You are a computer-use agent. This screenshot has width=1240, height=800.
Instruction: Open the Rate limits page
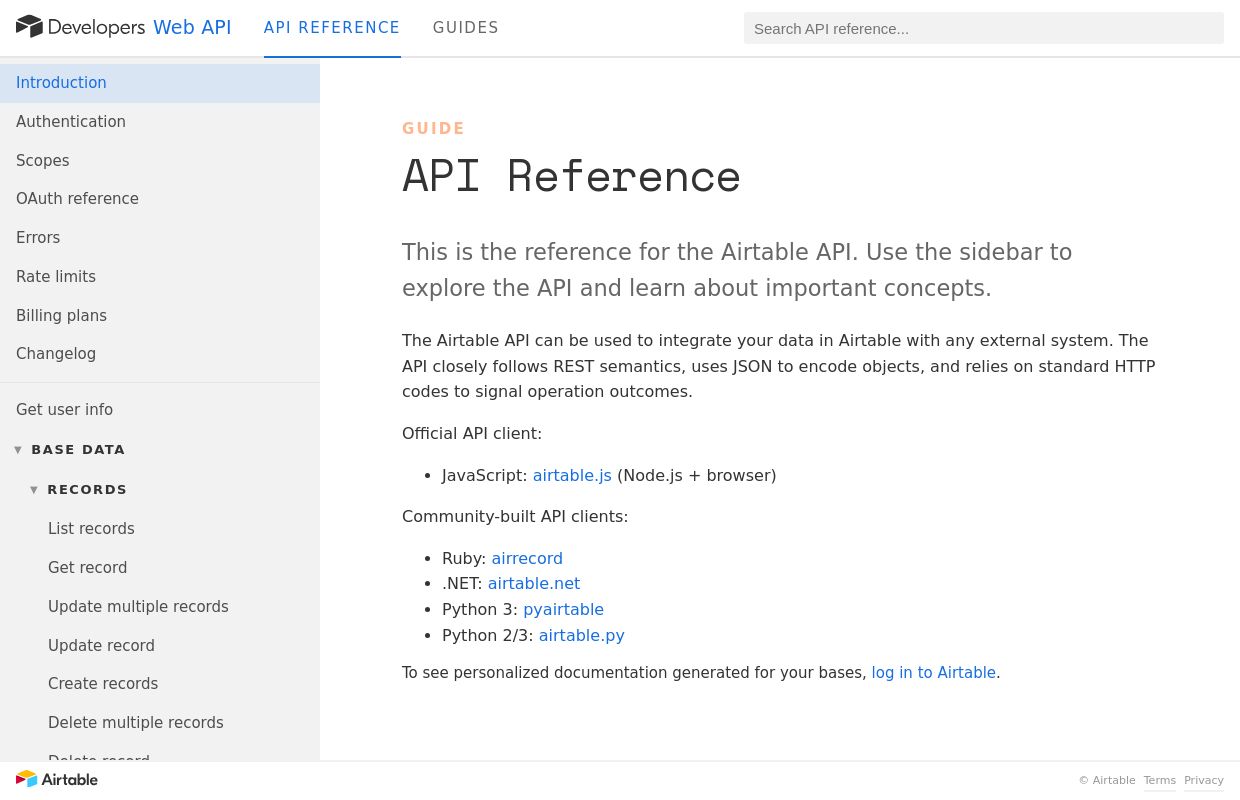(160, 277)
